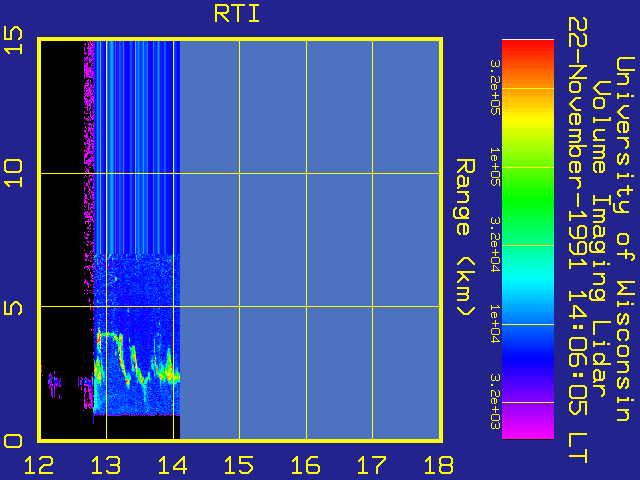The height and width of the screenshot is (480, 640).
Task: Click the RTI plot title
Action: pos(237,14)
